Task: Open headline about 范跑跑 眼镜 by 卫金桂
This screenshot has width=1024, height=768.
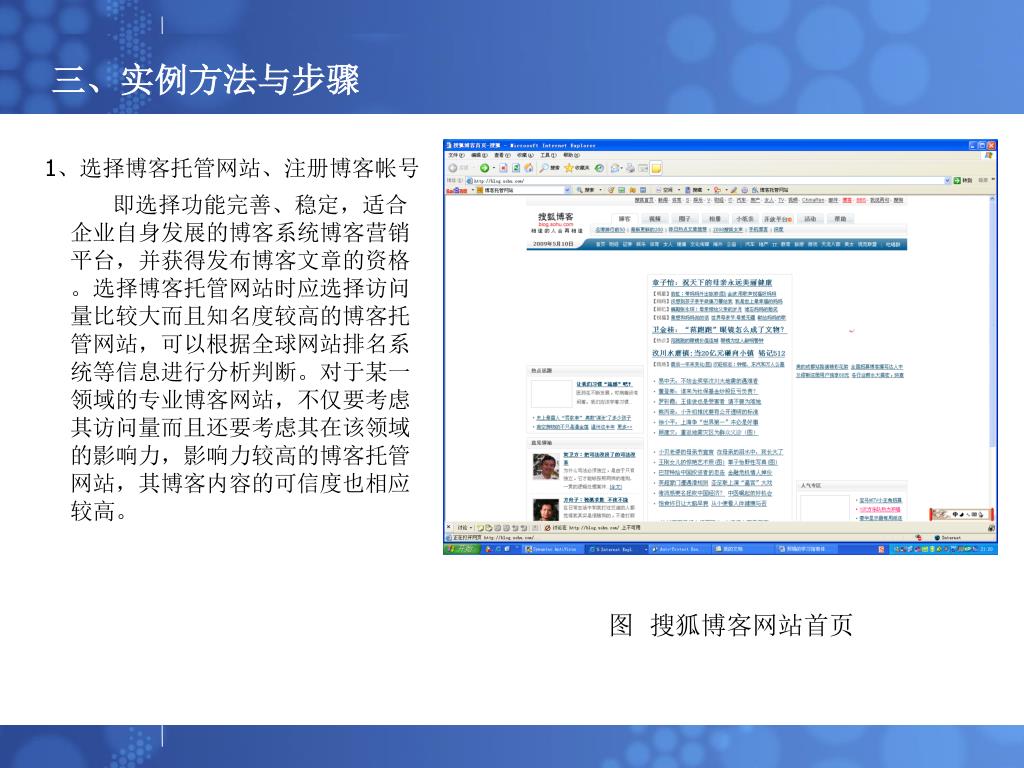Action: pyautogui.click(x=718, y=330)
